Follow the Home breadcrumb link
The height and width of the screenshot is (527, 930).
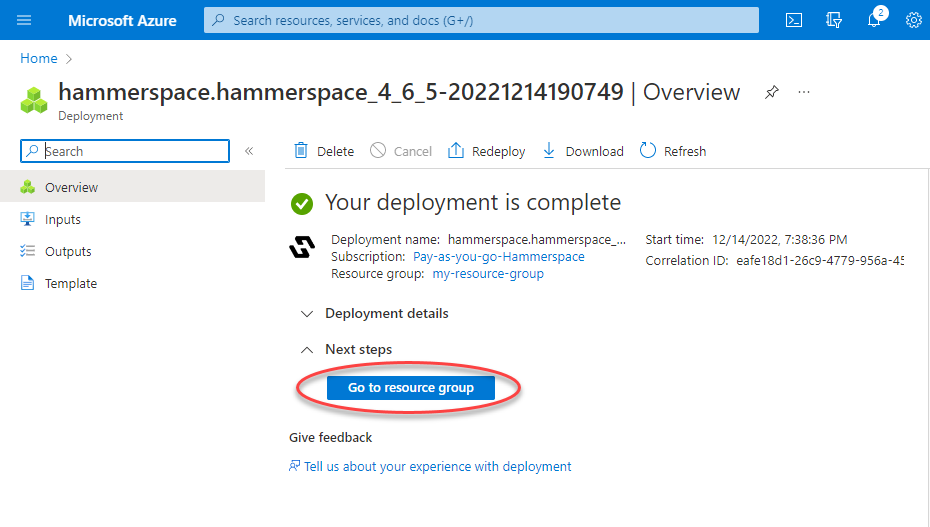(39, 59)
